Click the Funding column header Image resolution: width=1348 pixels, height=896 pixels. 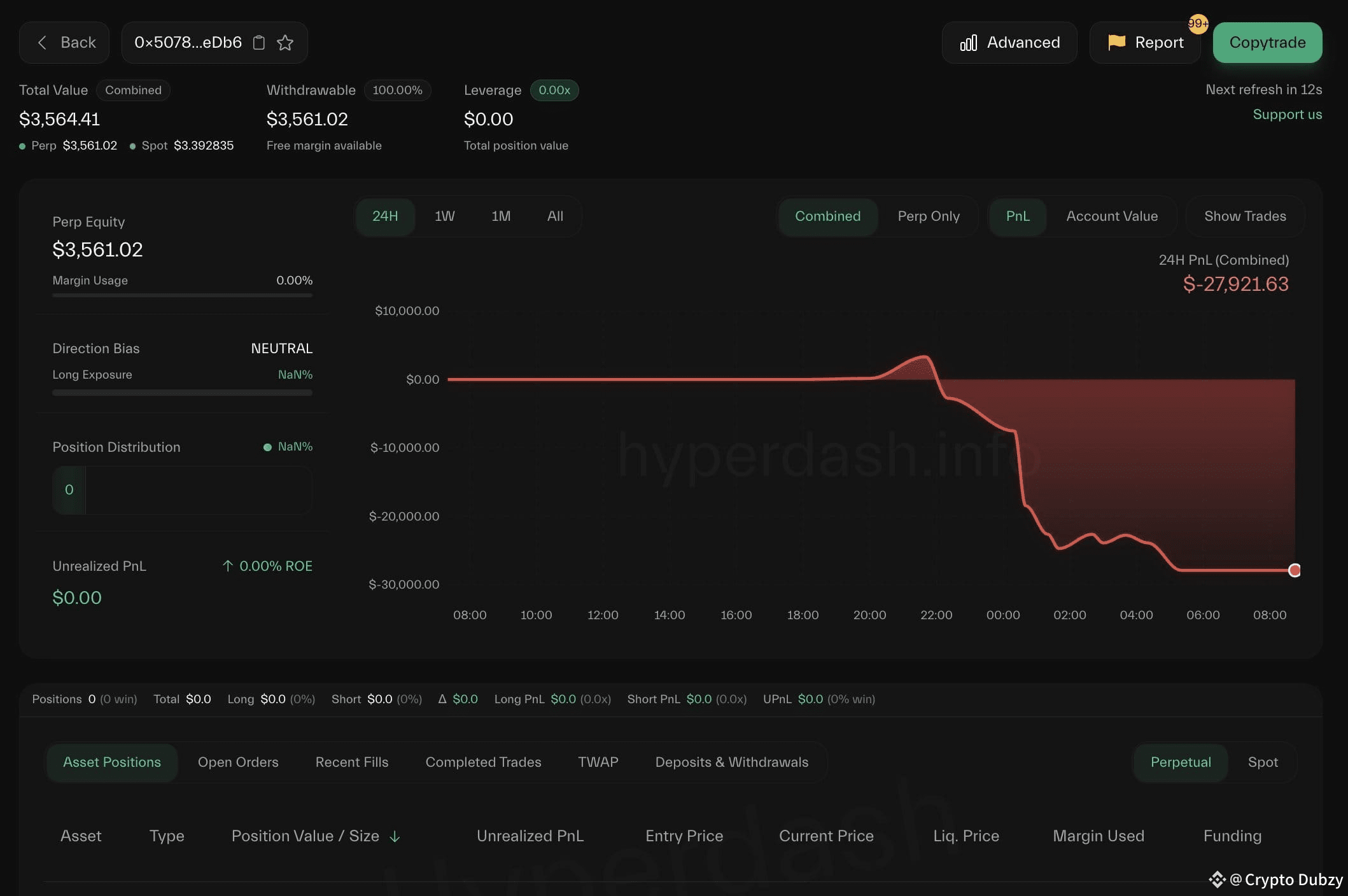(1232, 836)
